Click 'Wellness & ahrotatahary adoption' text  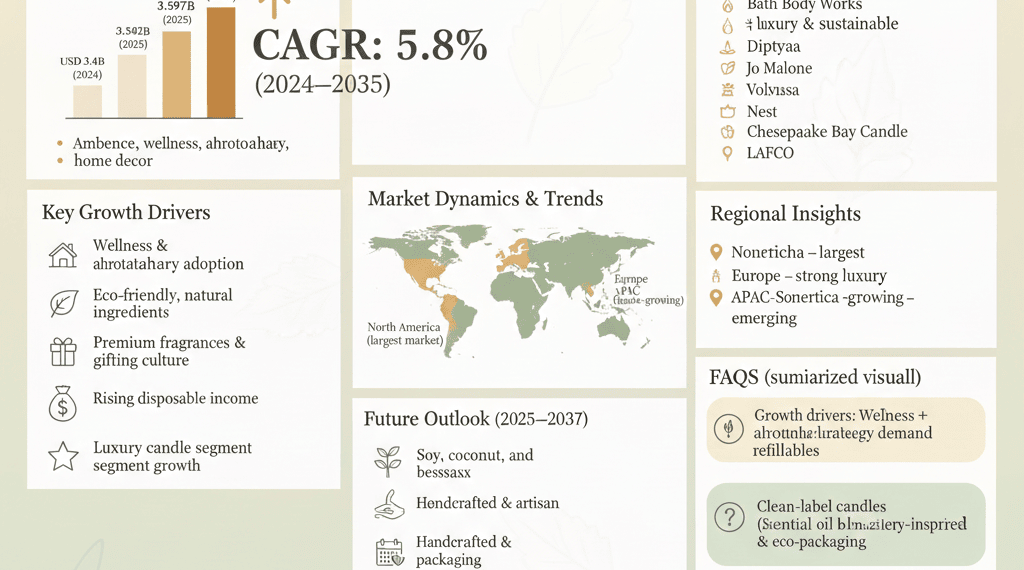point(168,255)
